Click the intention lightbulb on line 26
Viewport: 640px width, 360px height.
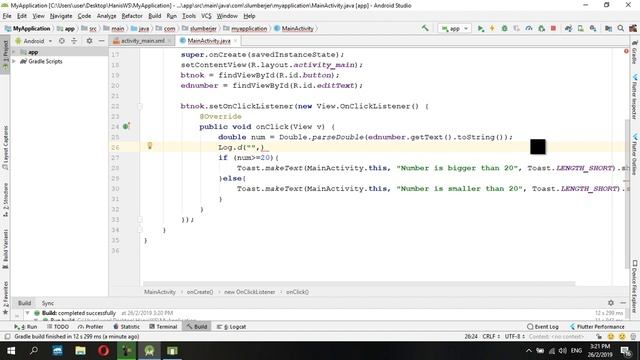150,146
